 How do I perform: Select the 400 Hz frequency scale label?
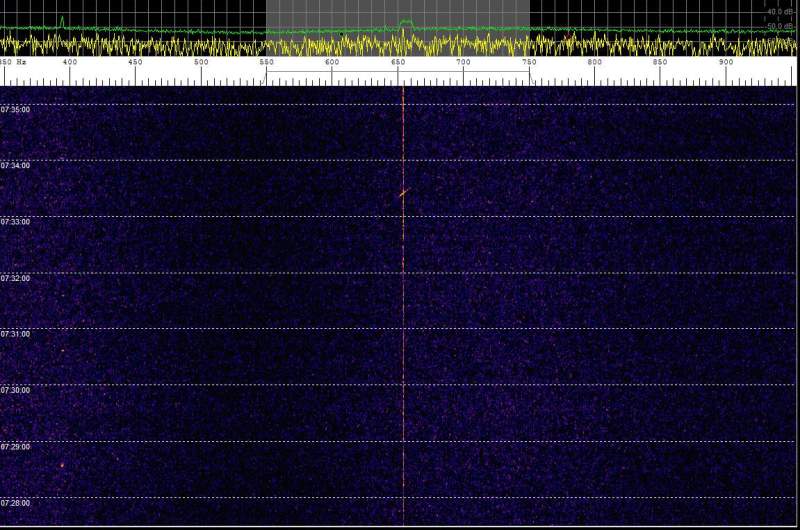[70, 63]
